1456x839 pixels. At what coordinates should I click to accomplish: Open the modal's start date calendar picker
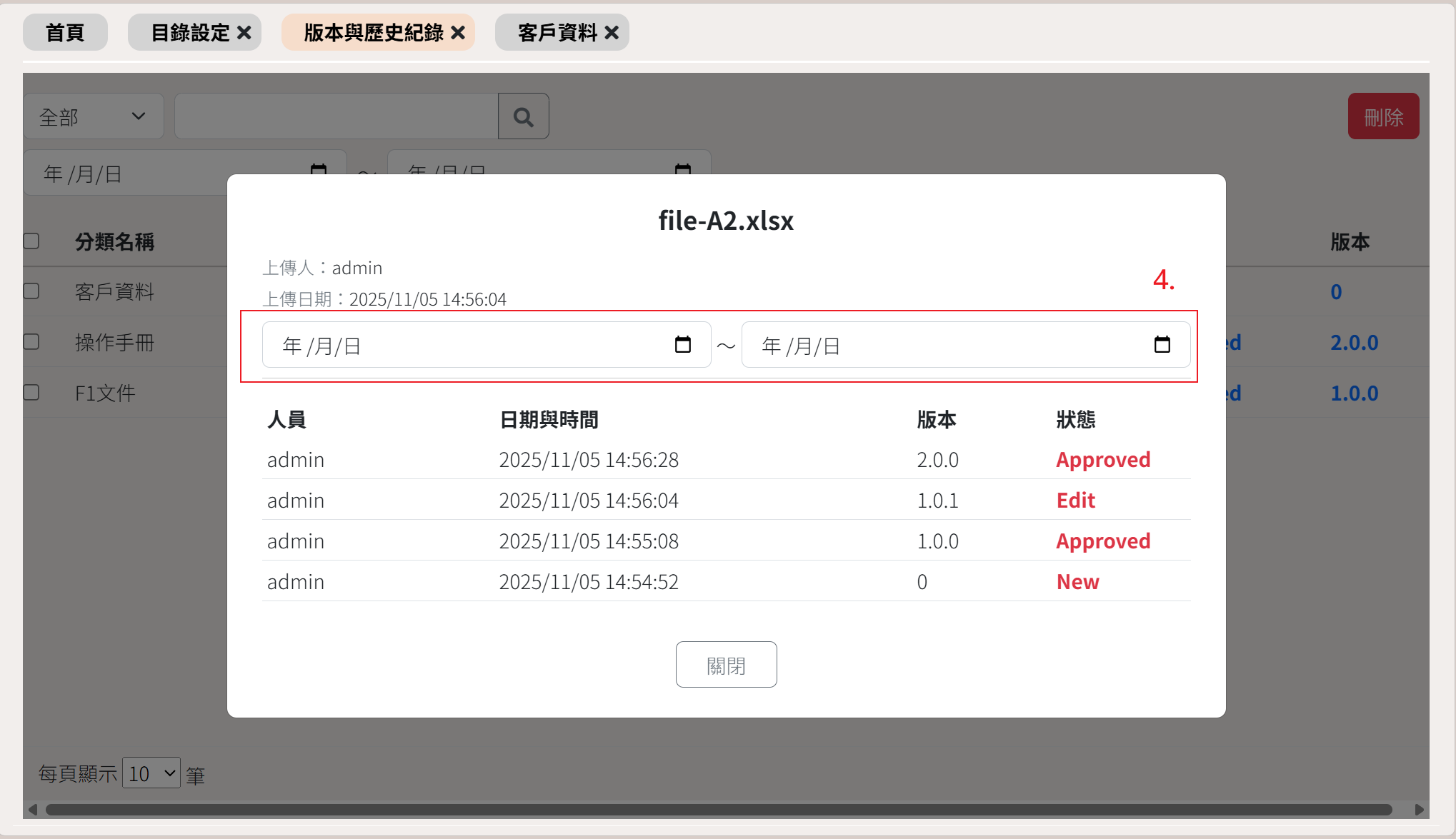click(x=682, y=345)
